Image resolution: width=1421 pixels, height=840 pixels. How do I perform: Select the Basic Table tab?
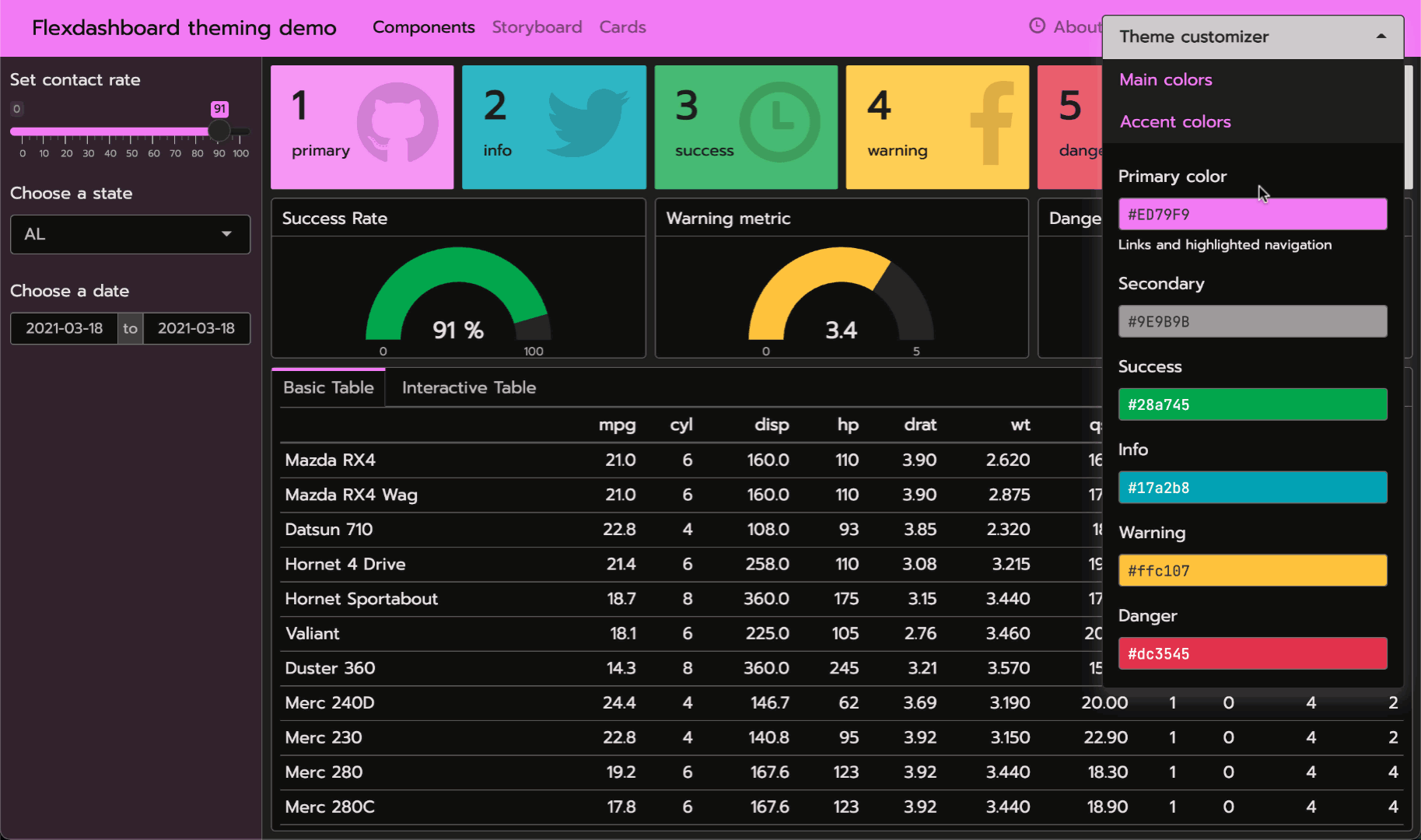(328, 387)
